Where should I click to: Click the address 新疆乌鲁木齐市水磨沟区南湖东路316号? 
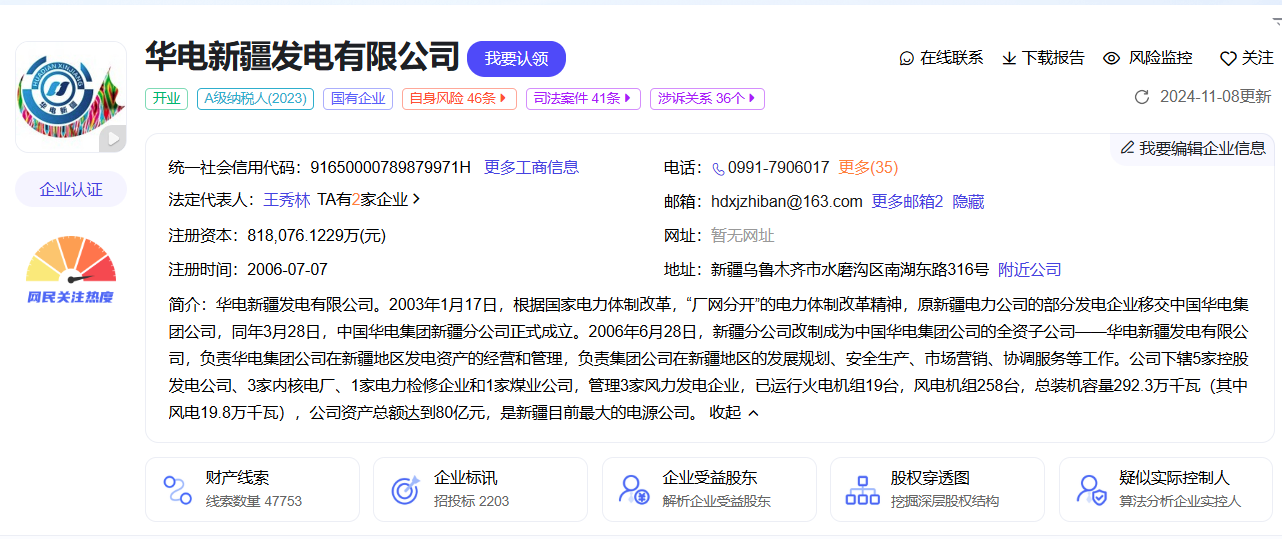pos(850,269)
